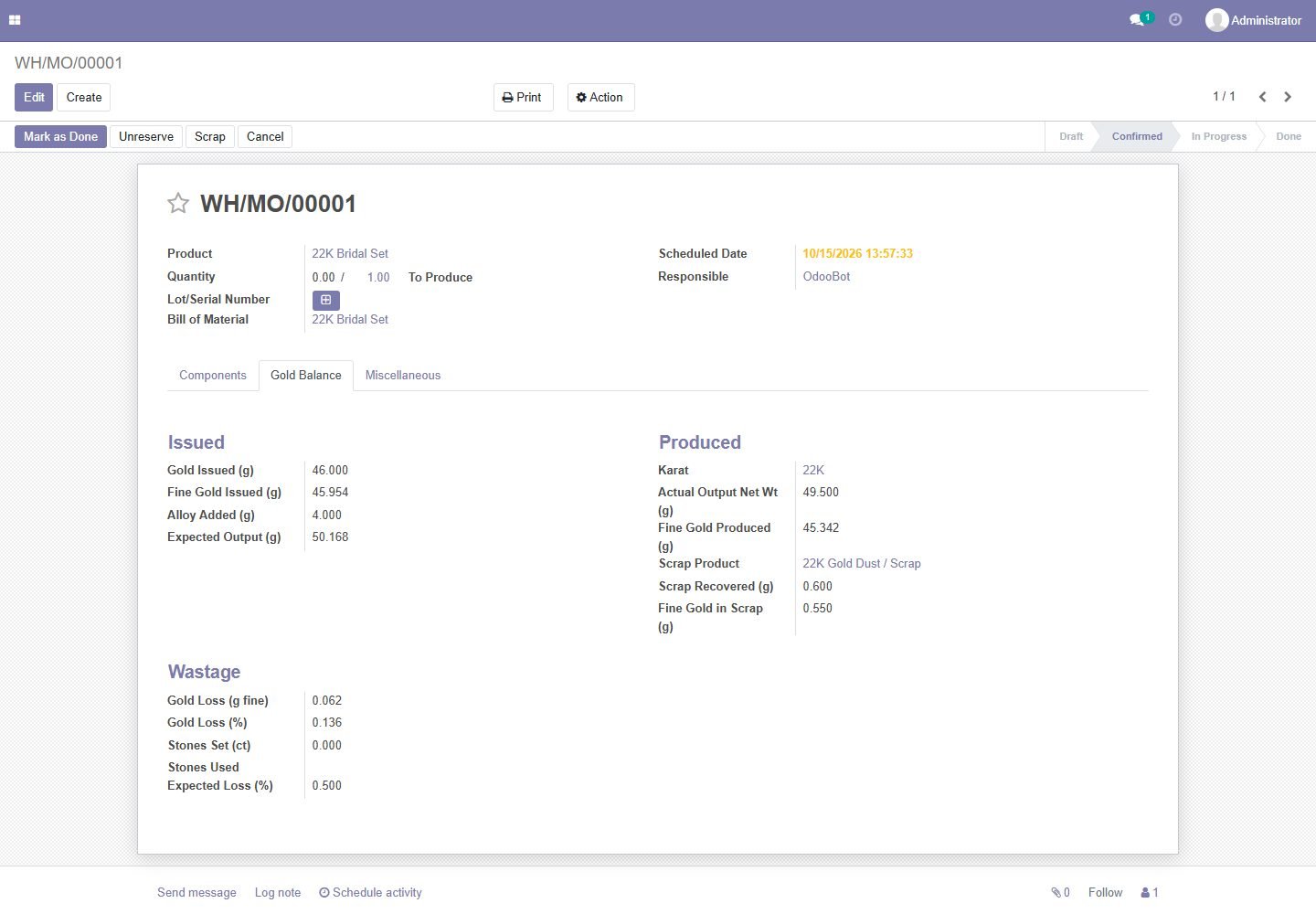Open the 22K Bridal Set product link
Viewport: 1316px width, 914px height.
(x=350, y=254)
